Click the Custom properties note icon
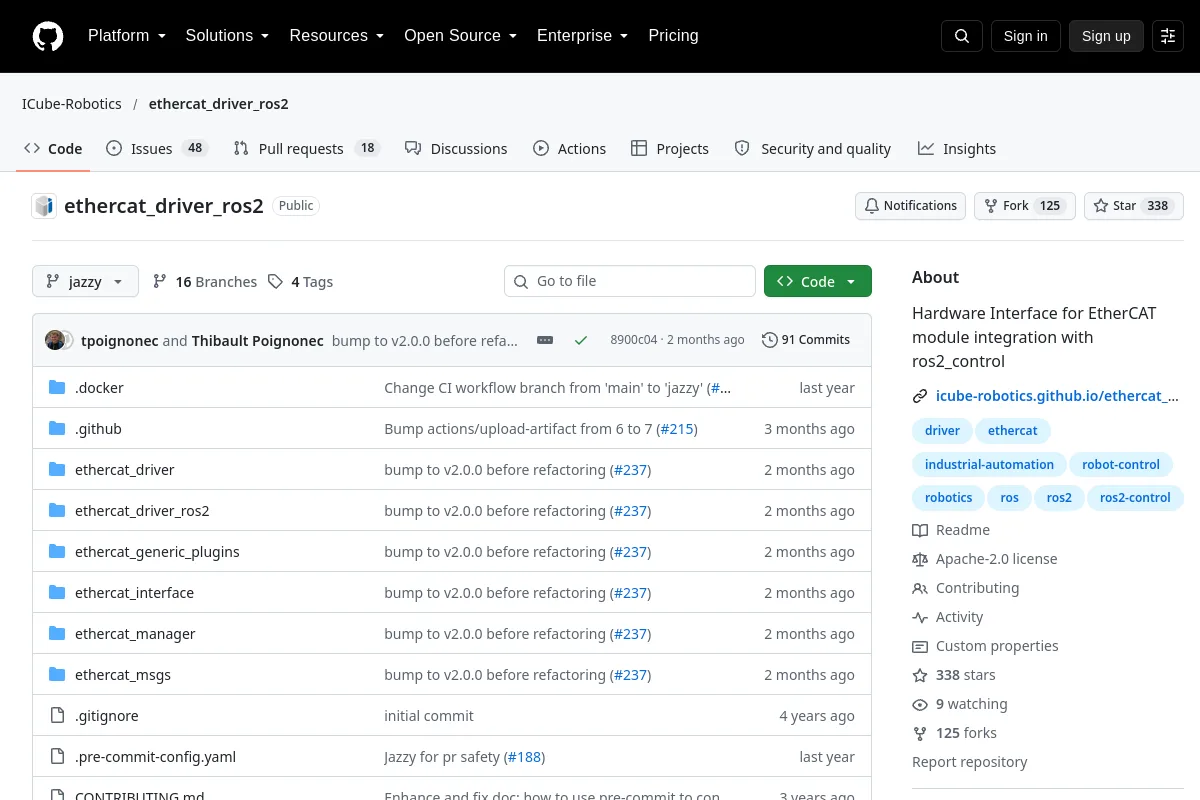Viewport: 1200px width, 800px height. 920,646
